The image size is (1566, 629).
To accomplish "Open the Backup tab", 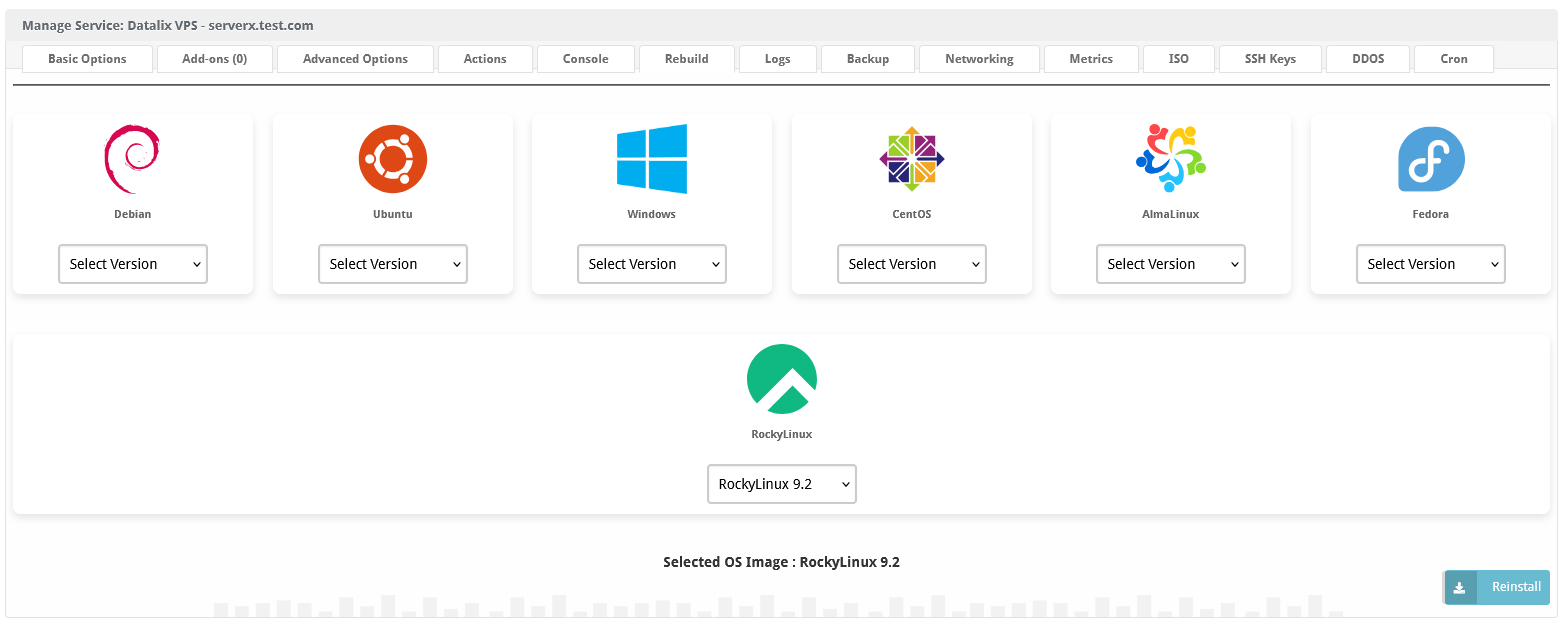I will tap(867, 59).
